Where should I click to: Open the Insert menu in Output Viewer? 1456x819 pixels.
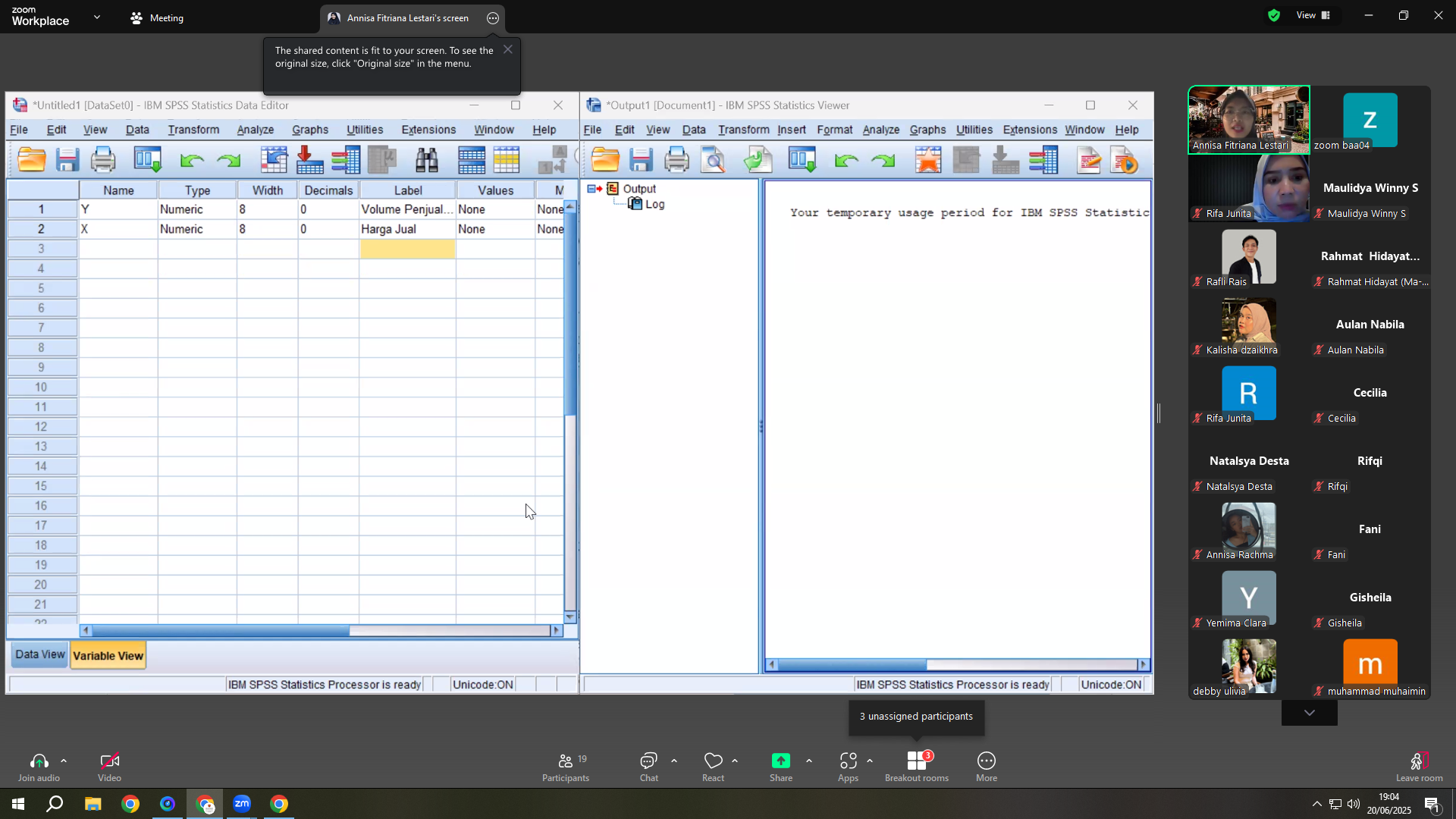pos(792,130)
